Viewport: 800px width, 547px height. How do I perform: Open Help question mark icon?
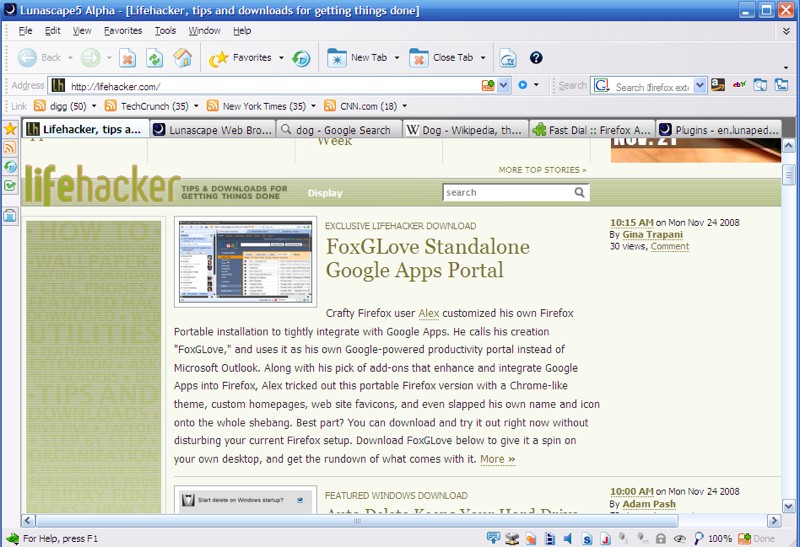(x=536, y=58)
